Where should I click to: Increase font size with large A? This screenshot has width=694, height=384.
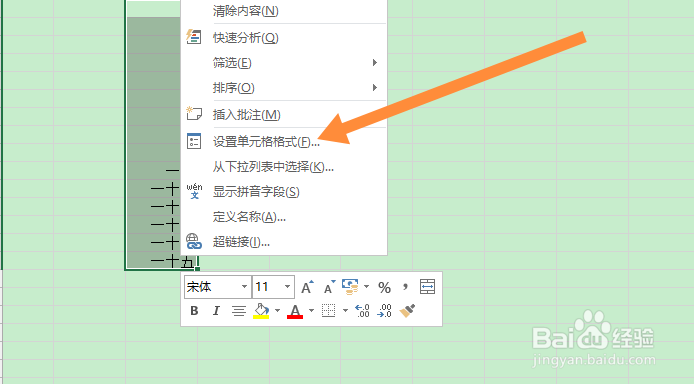(307, 287)
